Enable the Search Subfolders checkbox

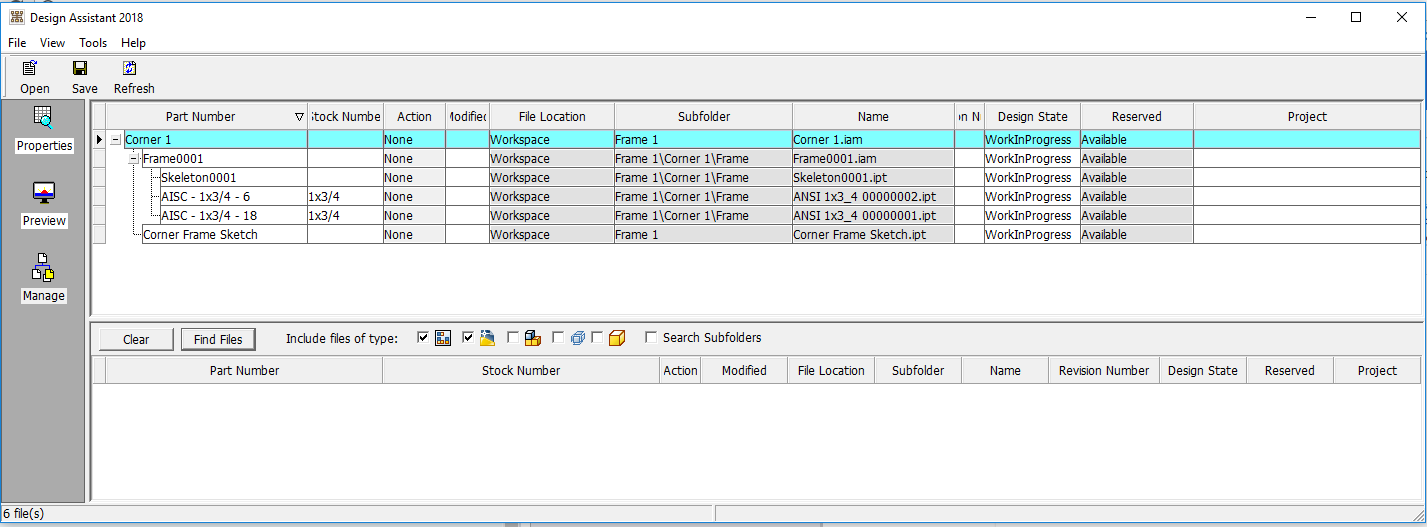pos(652,338)
